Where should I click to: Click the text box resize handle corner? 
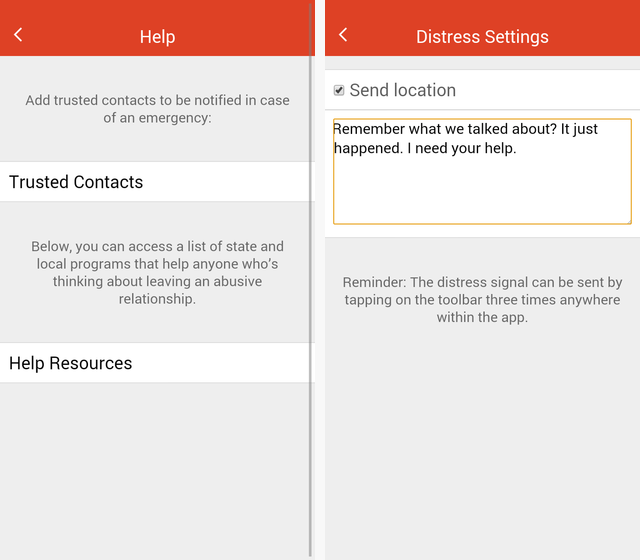coord(629,221)
